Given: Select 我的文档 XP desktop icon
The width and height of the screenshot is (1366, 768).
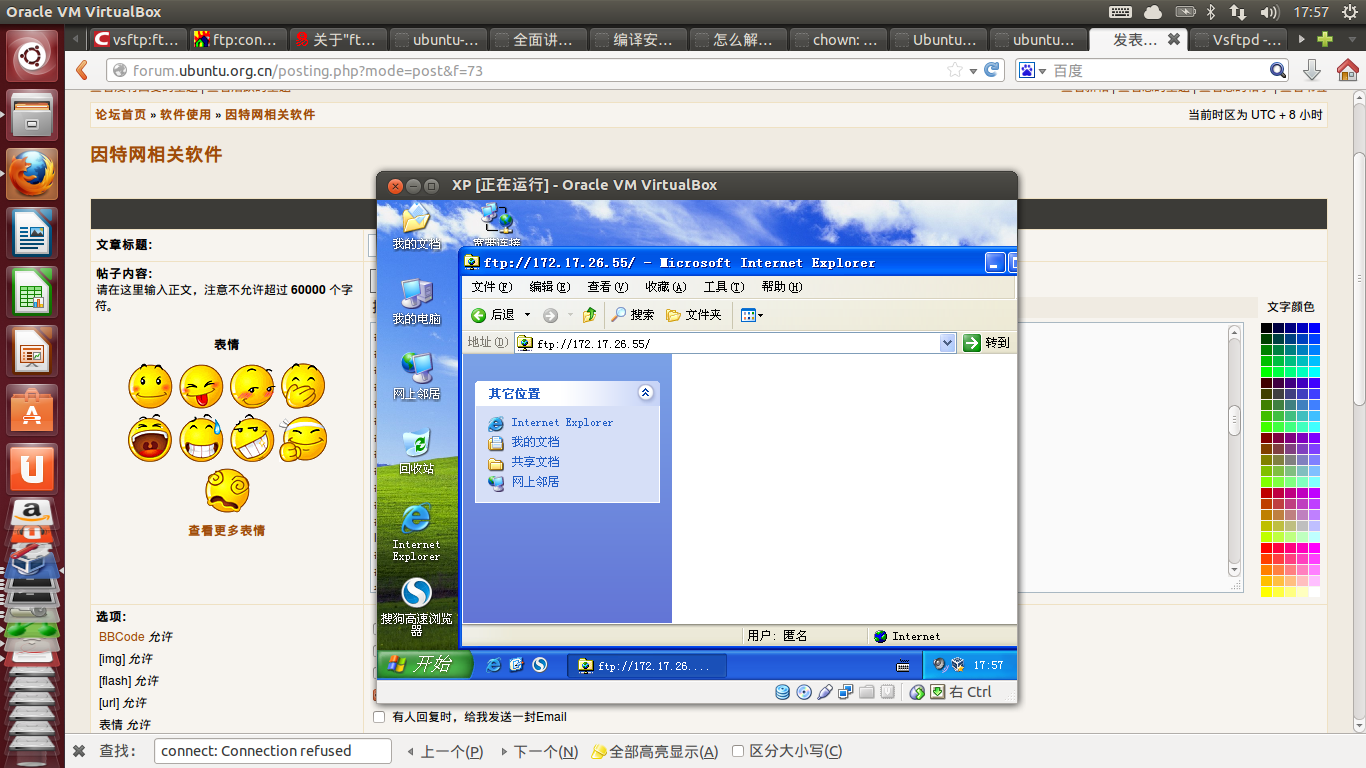Looking at the screenshot, I should (x=416, y=227).
